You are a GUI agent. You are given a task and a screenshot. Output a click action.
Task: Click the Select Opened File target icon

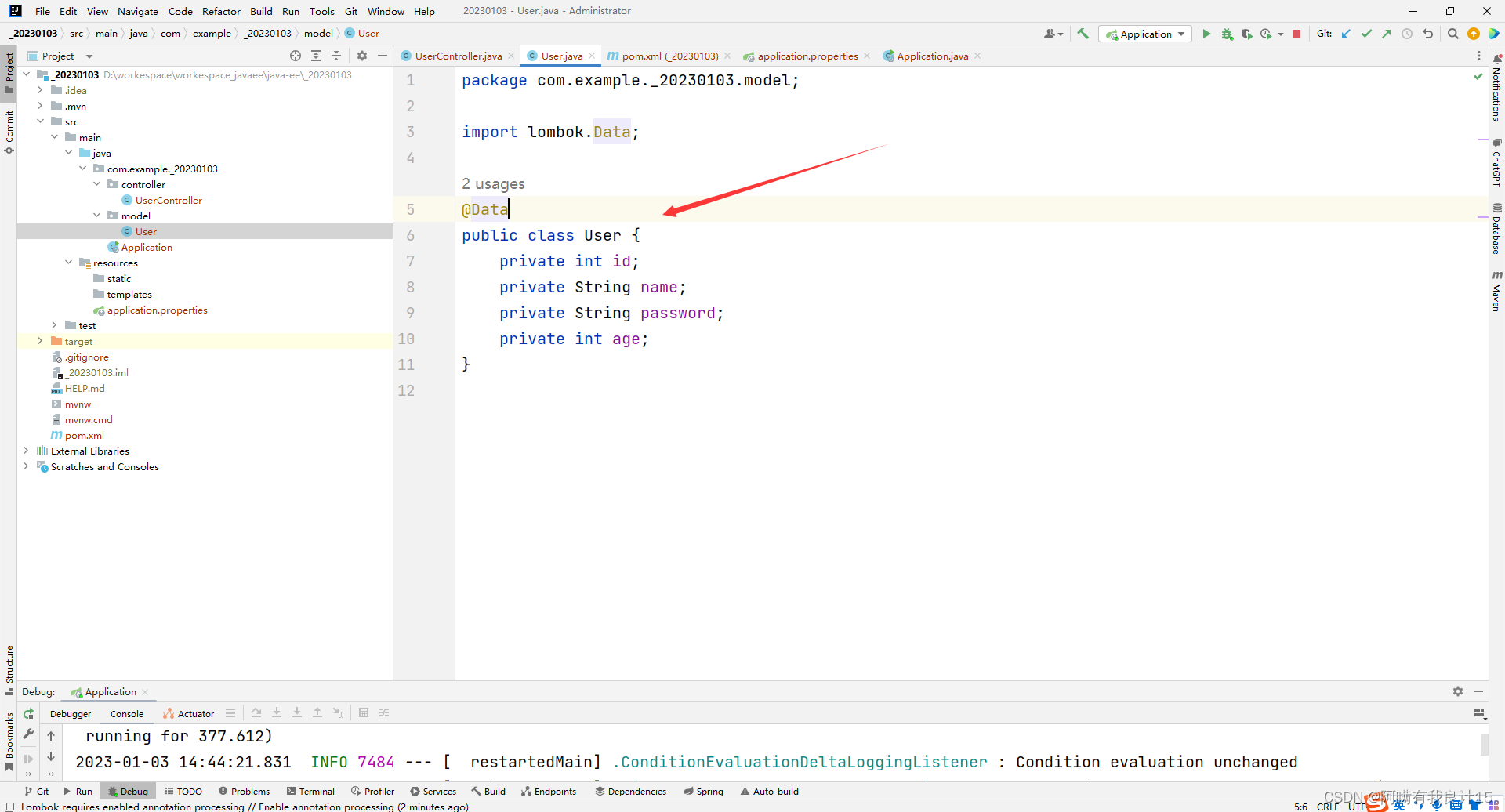pyautogui.click(x=295, y=56)
